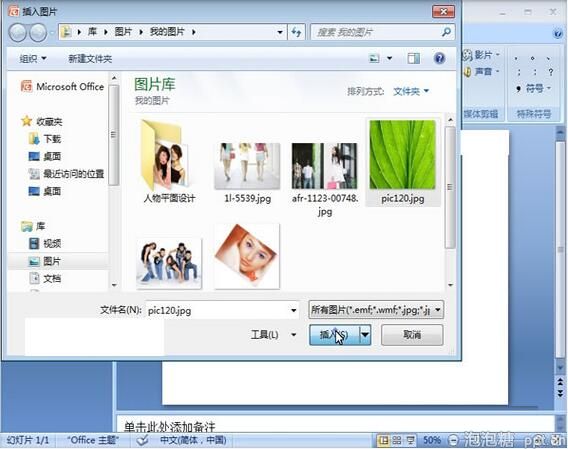Click the spell check icon in status bar

click(x=143, y=440)
